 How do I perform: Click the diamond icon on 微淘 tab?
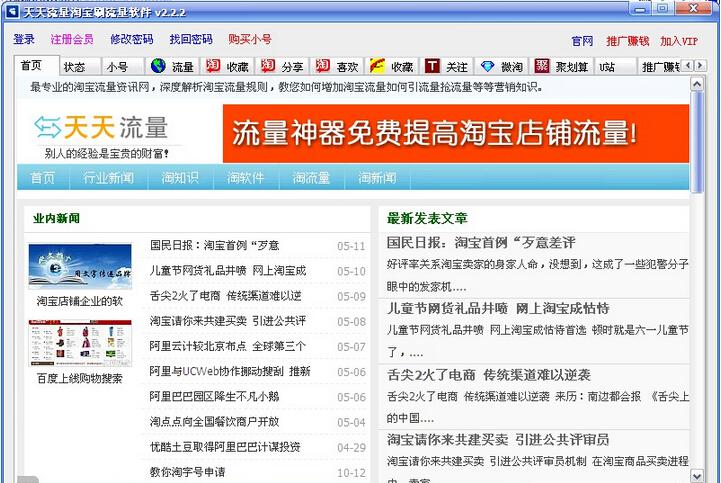487,66
